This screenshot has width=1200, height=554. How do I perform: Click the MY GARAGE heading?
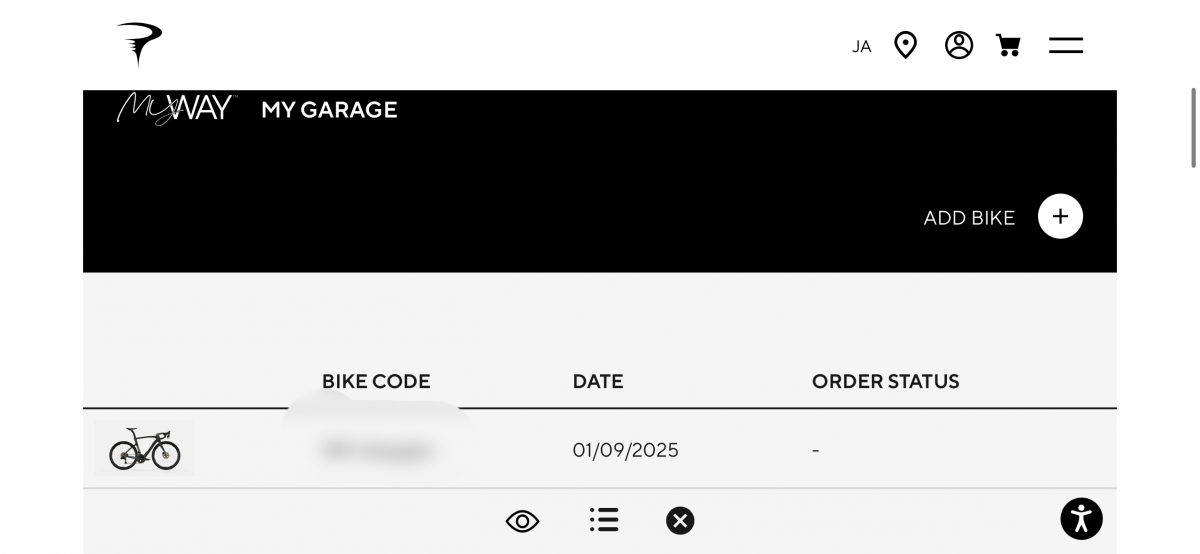(329, 110)
